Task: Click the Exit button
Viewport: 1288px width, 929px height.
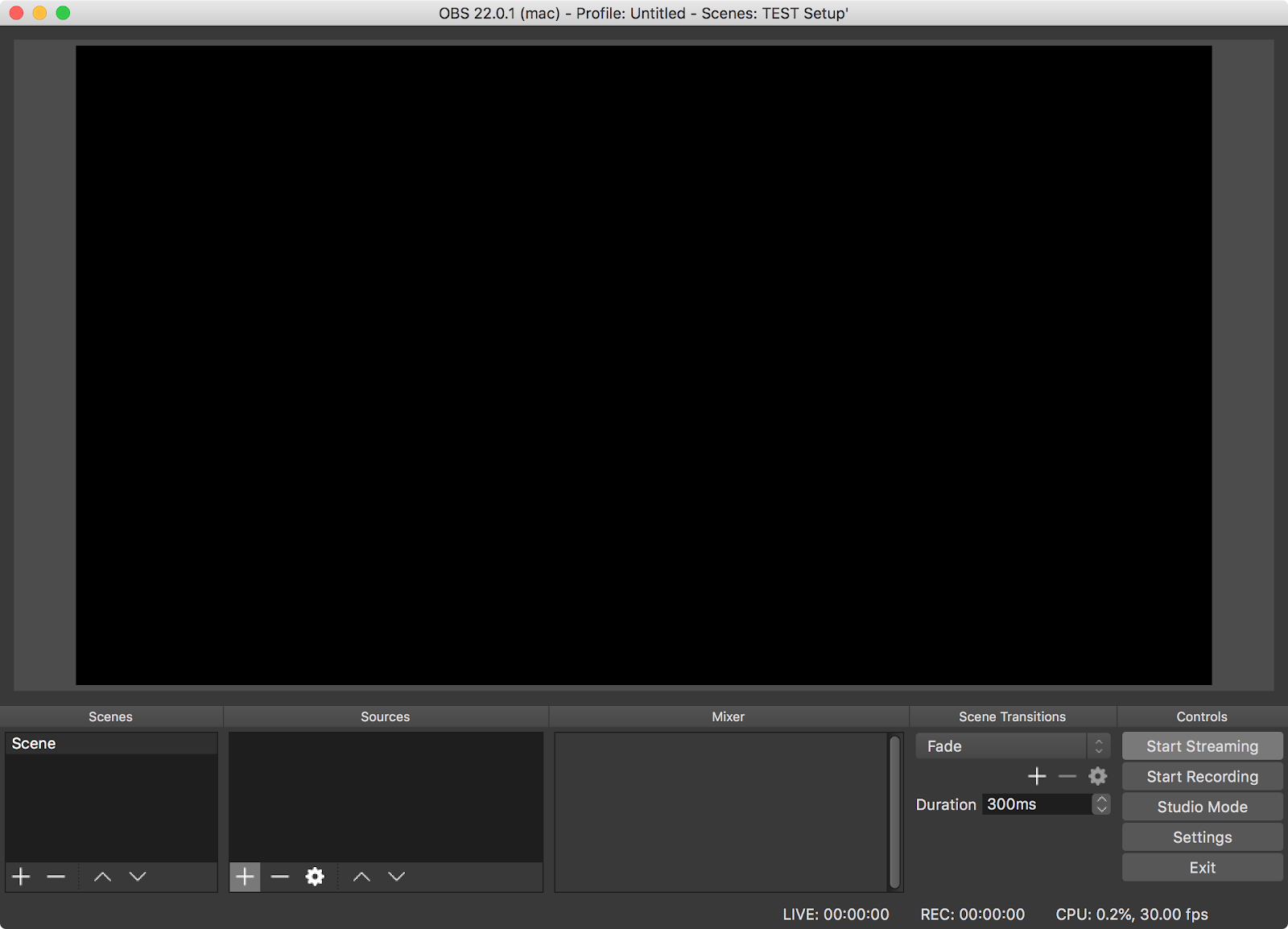Action: [x=1202, y=868]
